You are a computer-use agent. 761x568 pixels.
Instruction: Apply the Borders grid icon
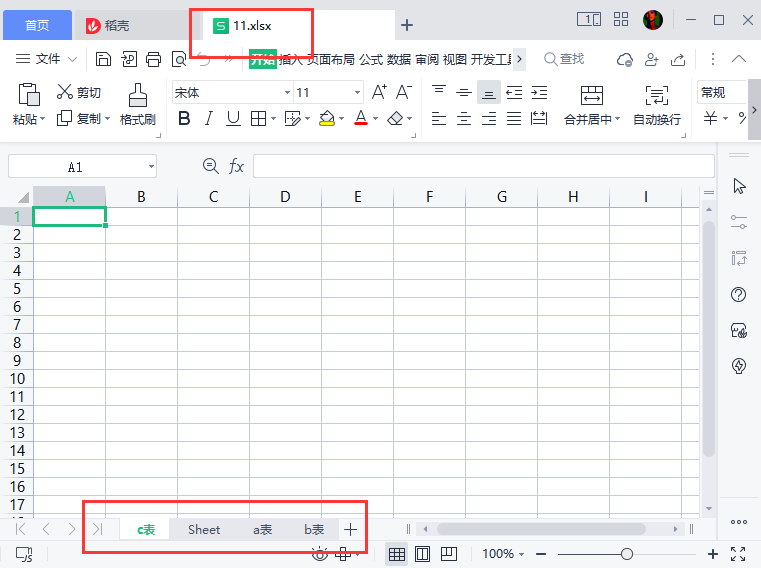click(x=258, y=118)
